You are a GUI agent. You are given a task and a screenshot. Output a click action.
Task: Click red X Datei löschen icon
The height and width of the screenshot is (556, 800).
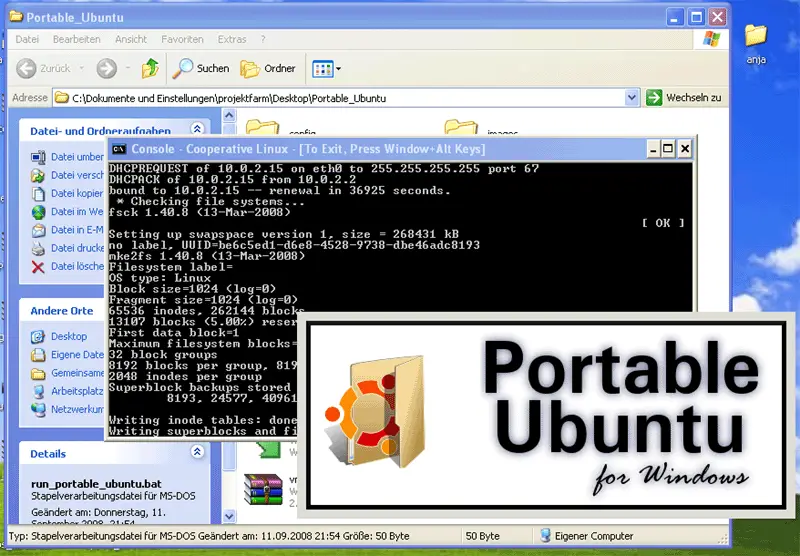pos(38,267)
